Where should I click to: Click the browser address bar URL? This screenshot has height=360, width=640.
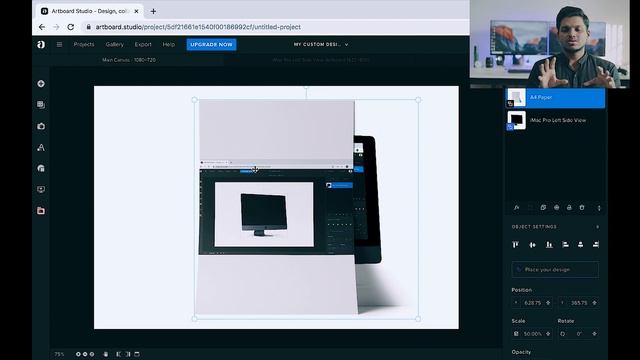click(198, 27)
